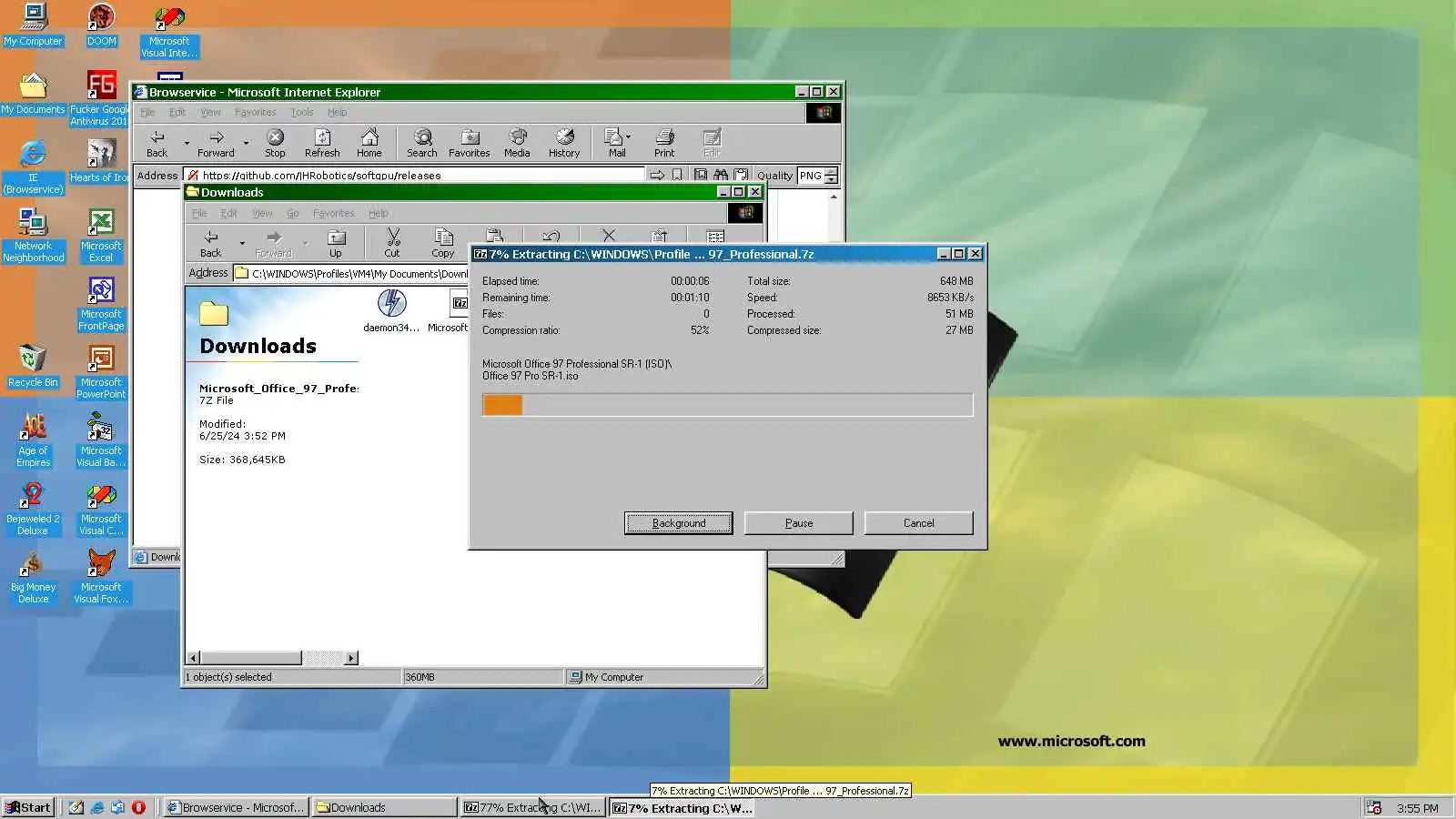Click the Internet Explorer address field
This screenshot has width=1456, height=819.
(x=414, y=176)
